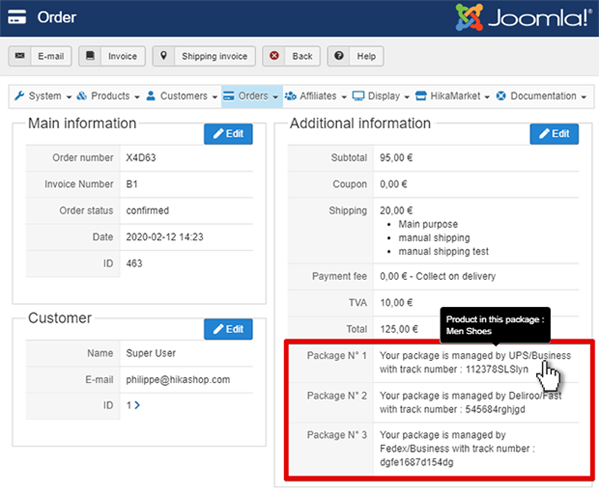
Task: Click the Customers person icon
Action: (x=151, y=96)
